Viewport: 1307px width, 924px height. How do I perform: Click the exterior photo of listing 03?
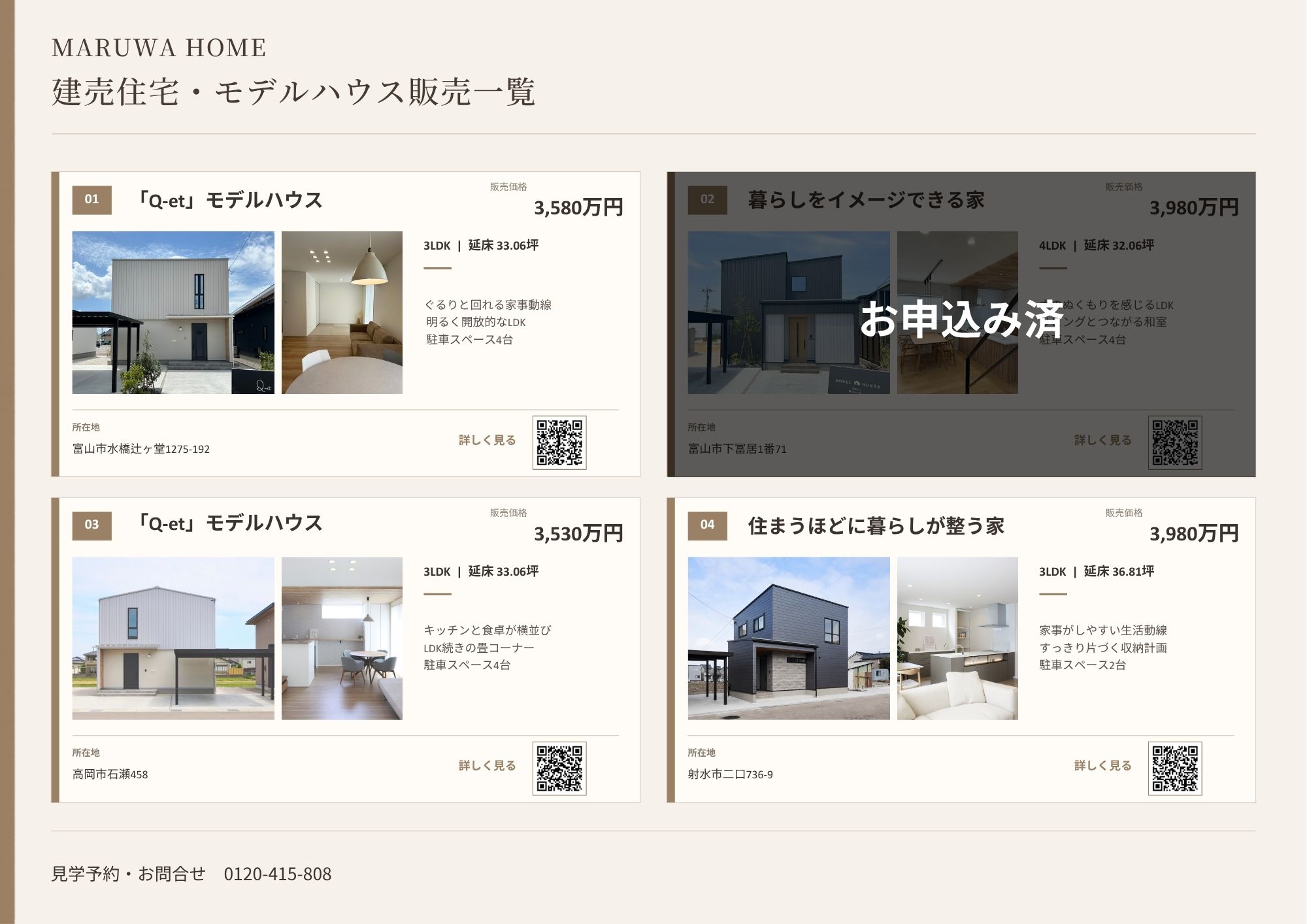tap(173, 638)
